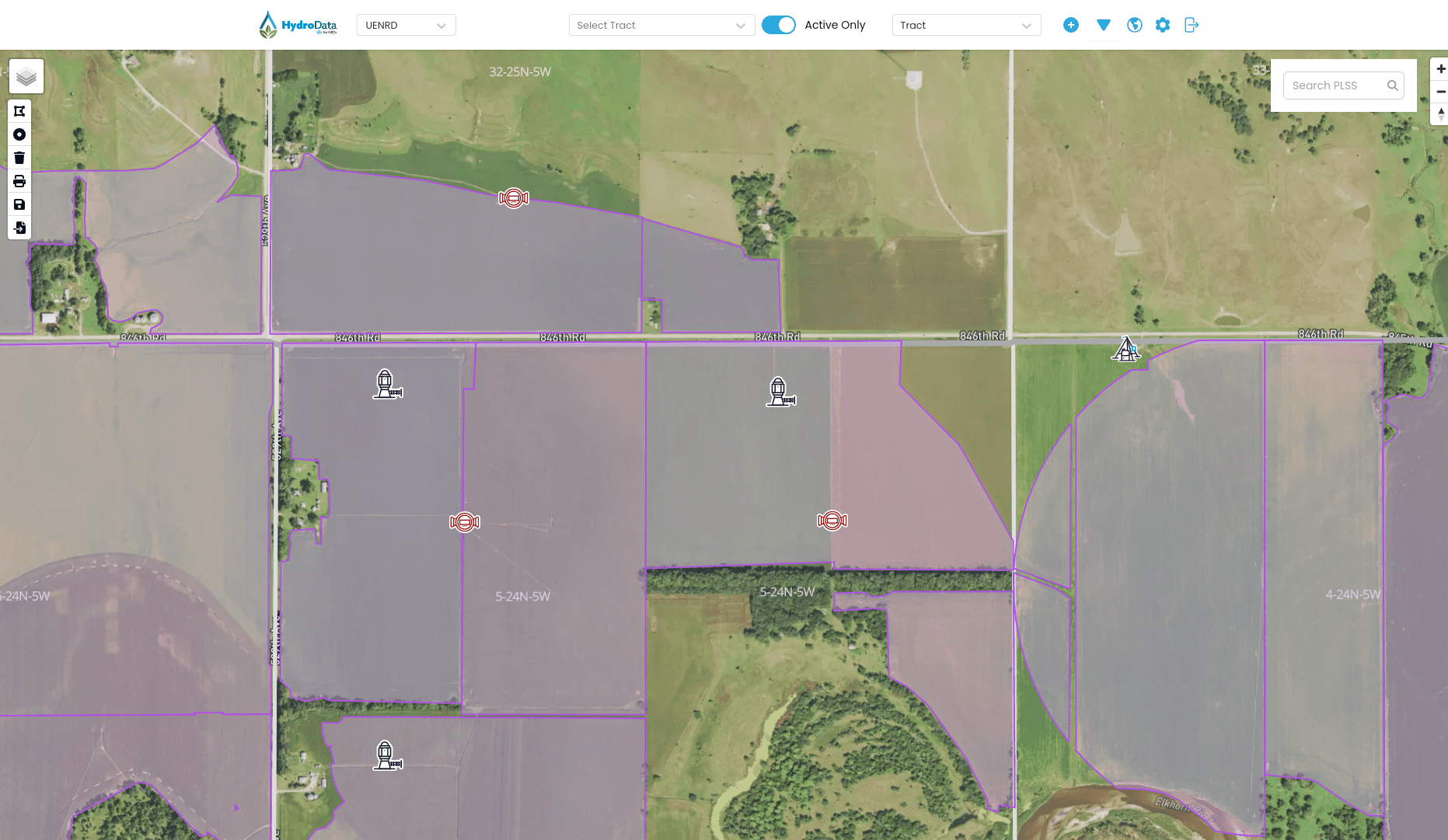Save map edits with floppy icon

19,204
